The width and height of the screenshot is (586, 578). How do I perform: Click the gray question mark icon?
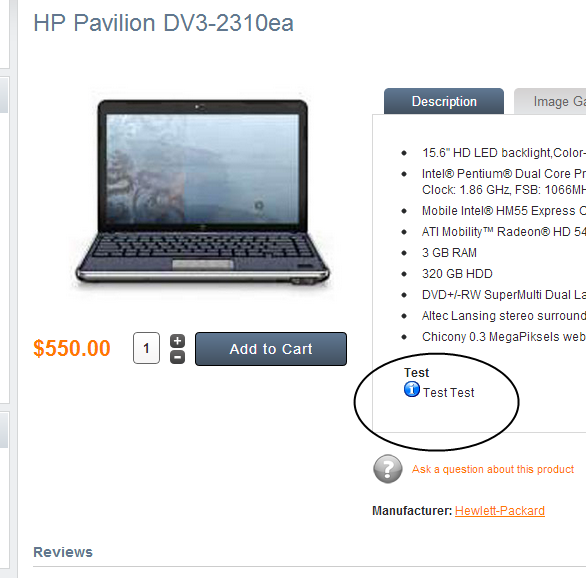(x=388, y=469)
